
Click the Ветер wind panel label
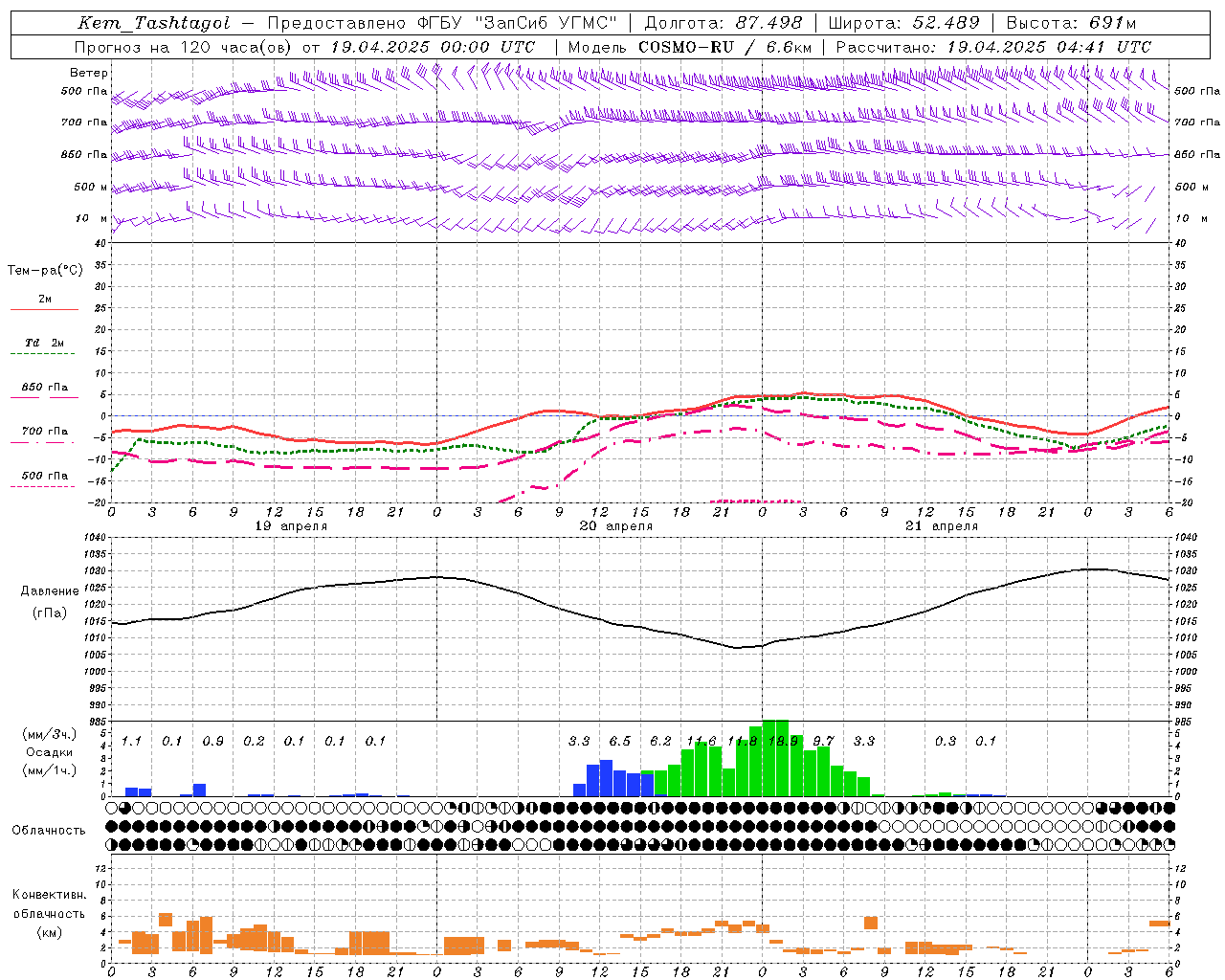click(x=89, y=73)
